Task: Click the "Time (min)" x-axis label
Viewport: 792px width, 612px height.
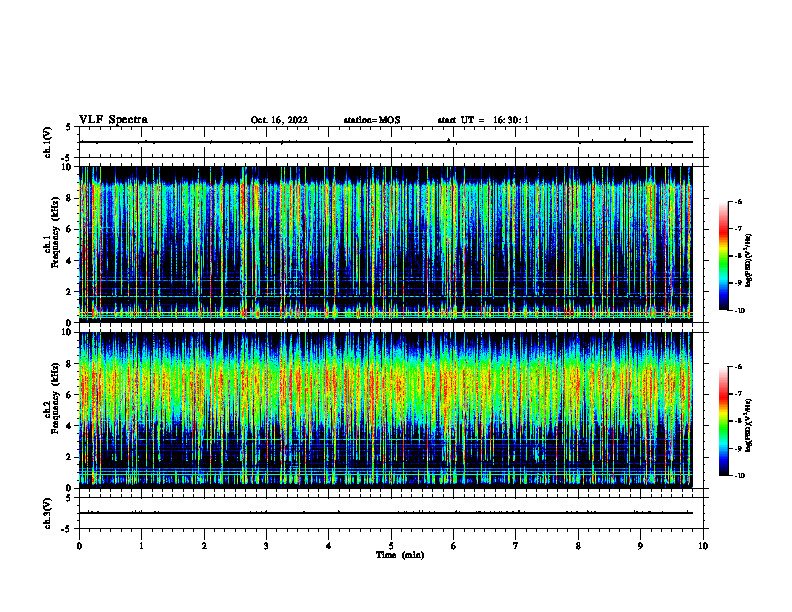Action: point(400,555)
